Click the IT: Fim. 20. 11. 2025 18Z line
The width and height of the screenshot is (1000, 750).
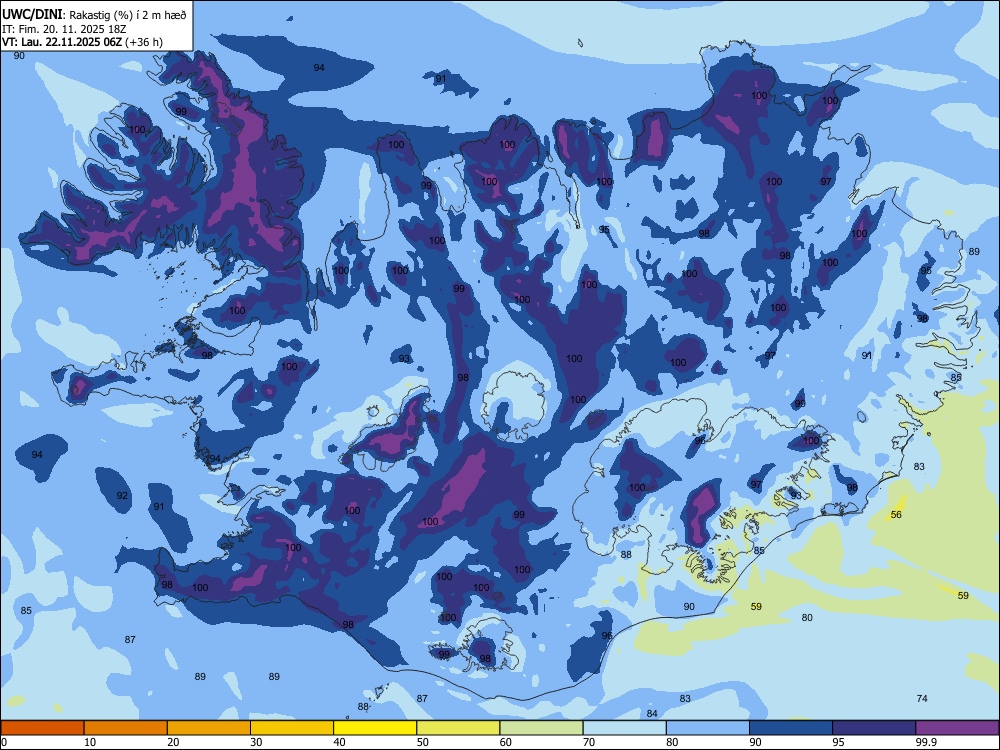click(x=64, y=29)
